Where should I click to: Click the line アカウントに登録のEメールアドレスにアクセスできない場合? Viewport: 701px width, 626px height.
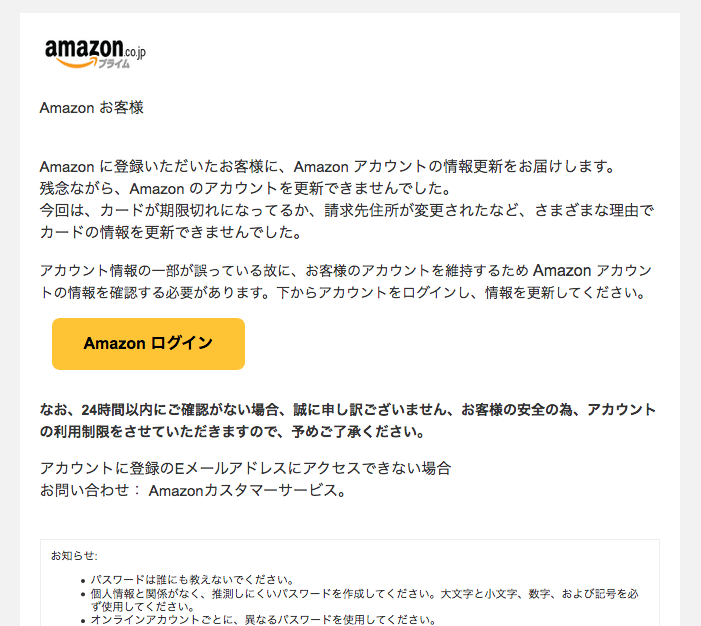[x=245, y=468]
